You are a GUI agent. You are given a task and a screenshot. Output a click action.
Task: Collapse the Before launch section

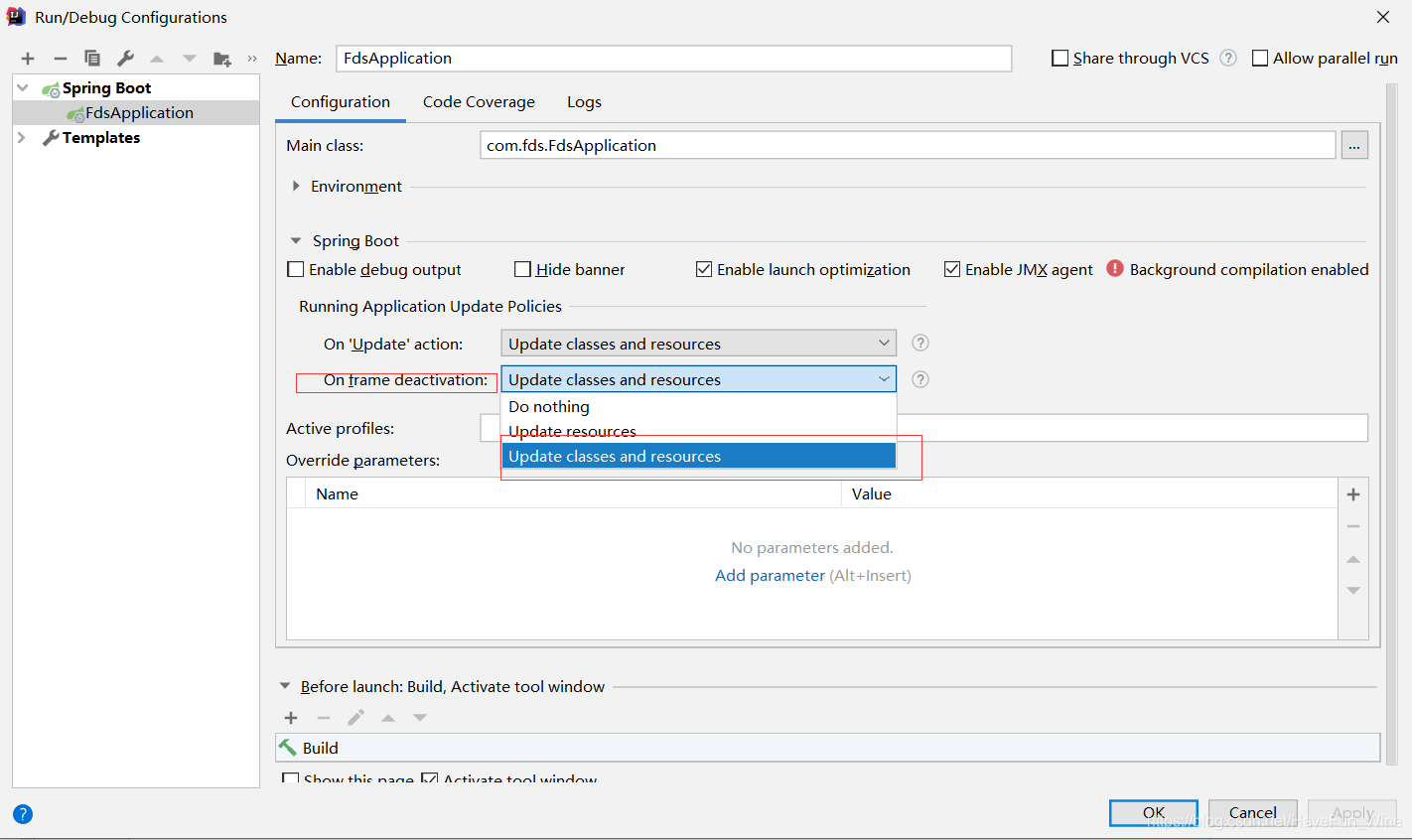coord(285,686)
